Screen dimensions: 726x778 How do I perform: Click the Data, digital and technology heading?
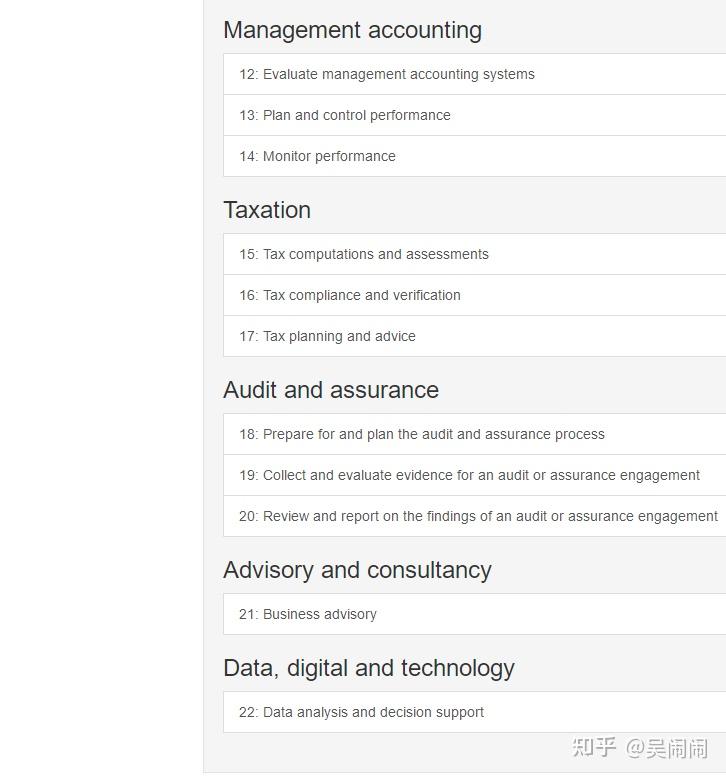pos(369,668)
